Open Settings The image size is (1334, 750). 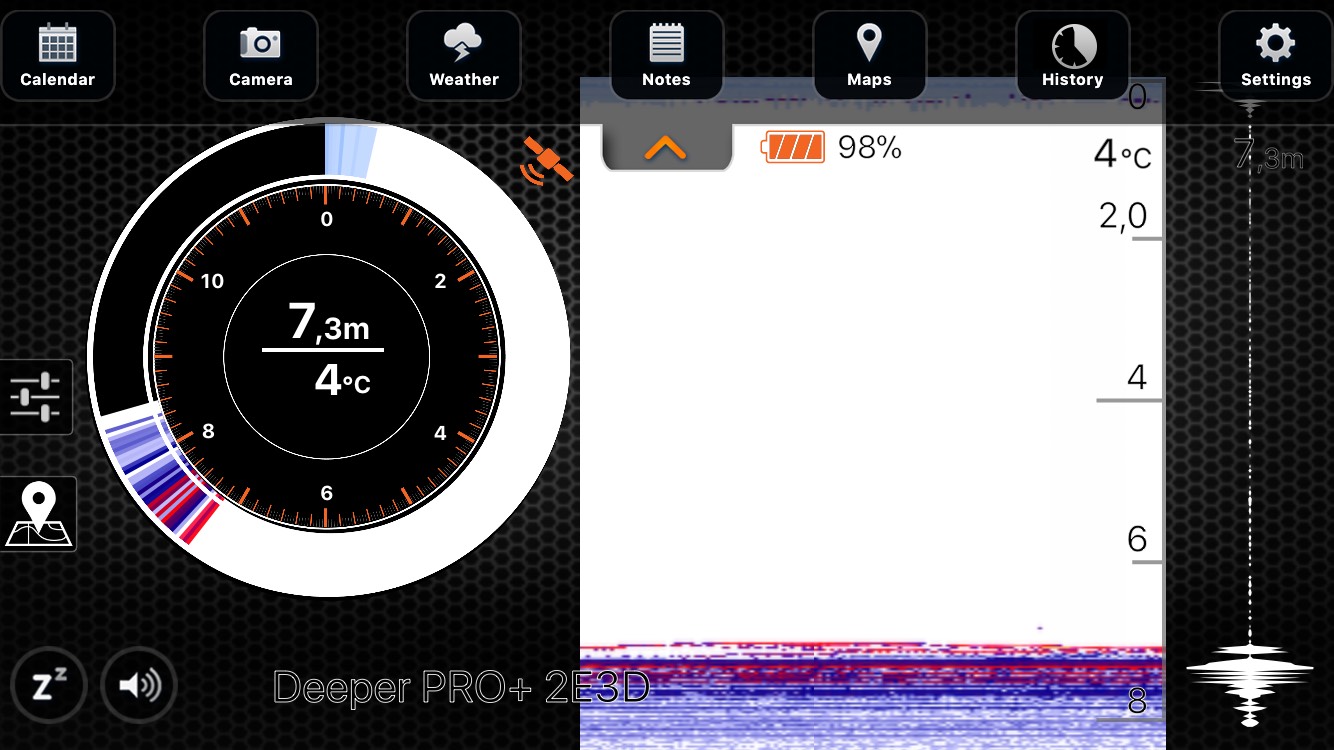click(x=1276, y=56)
